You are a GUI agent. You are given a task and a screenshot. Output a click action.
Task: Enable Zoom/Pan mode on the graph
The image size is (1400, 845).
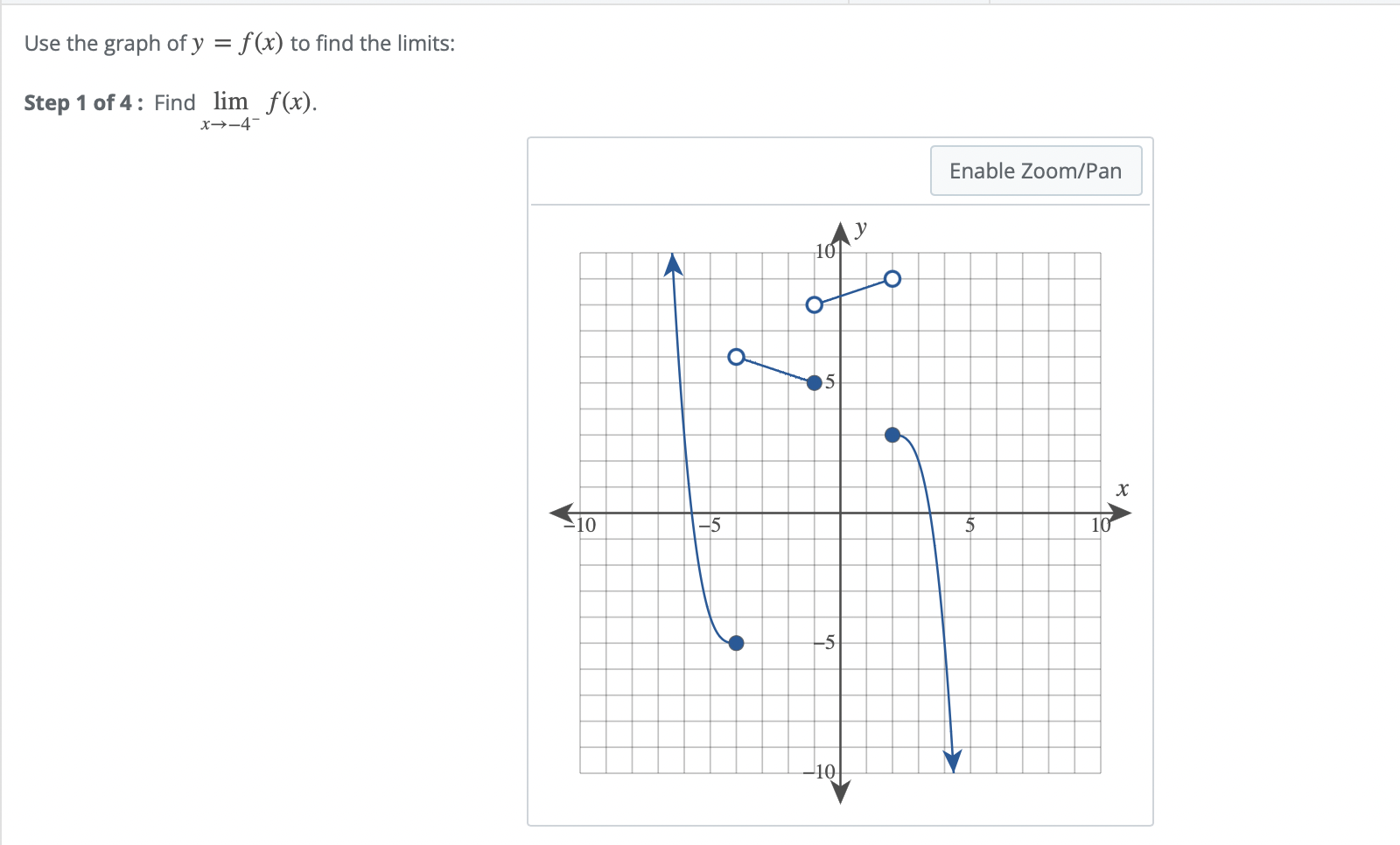pos(1036,171)
